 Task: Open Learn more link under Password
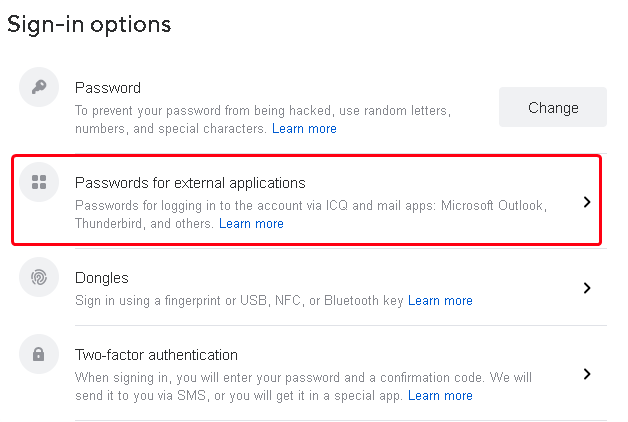(x=304, y=129)
